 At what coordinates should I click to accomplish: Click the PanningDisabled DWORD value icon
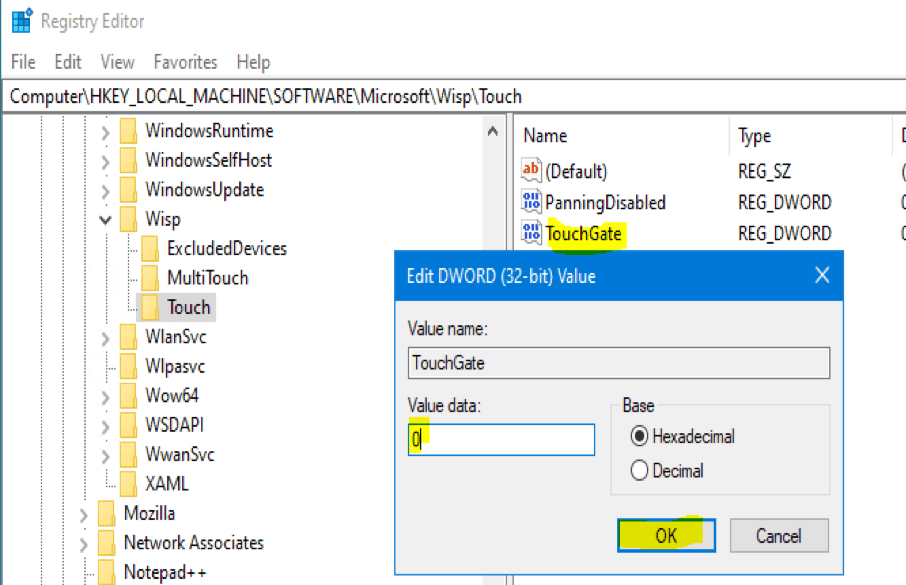click(x=531, y=203)
